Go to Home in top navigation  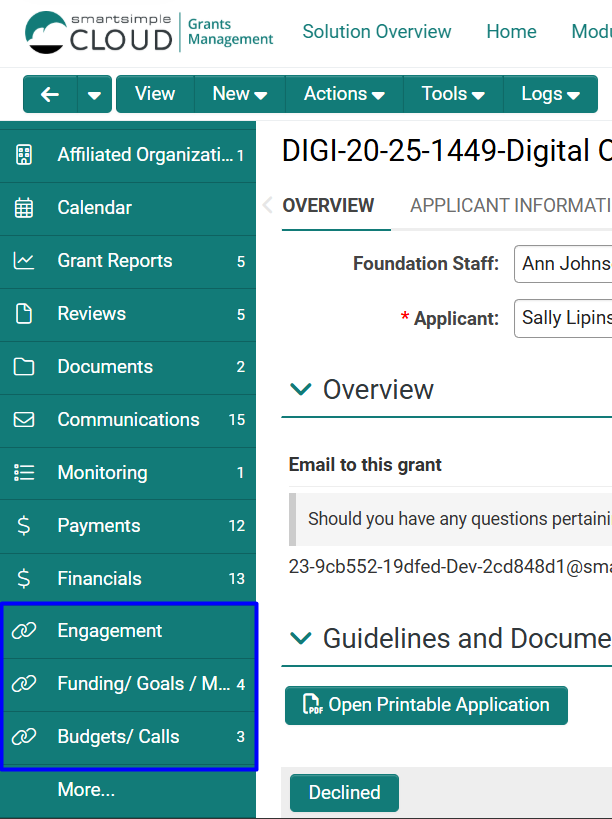coord(511,31)
